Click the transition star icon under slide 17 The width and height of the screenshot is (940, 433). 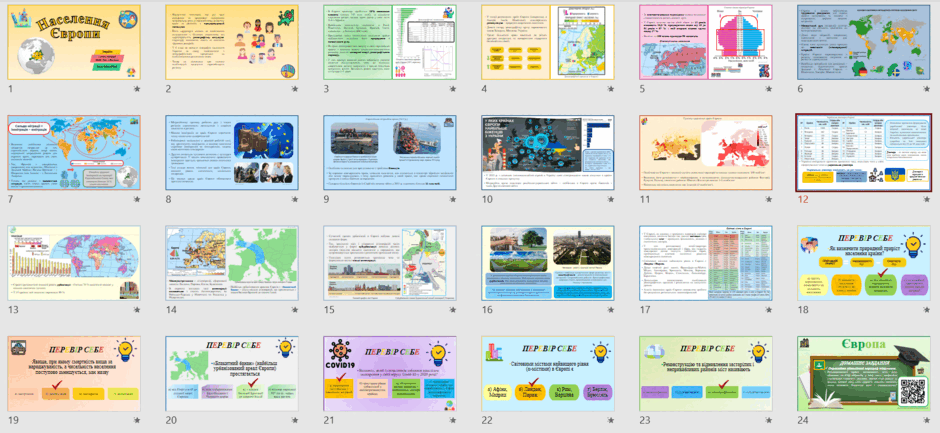coord(769,309)
